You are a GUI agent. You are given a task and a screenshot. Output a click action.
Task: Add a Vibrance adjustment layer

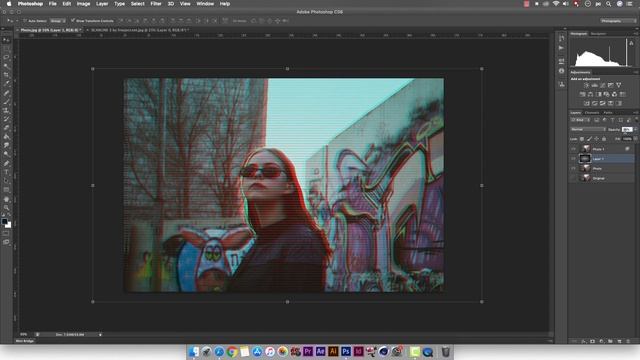[618, 85]
